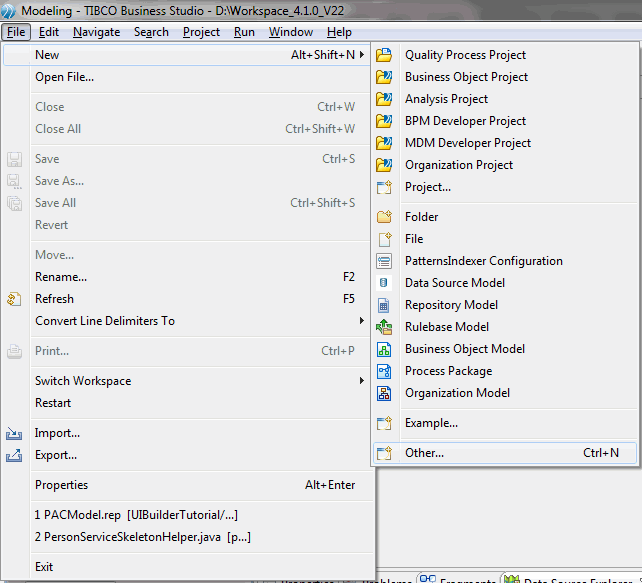Open the Search menu
Screen dimensions: 642x583
point(151,32)
